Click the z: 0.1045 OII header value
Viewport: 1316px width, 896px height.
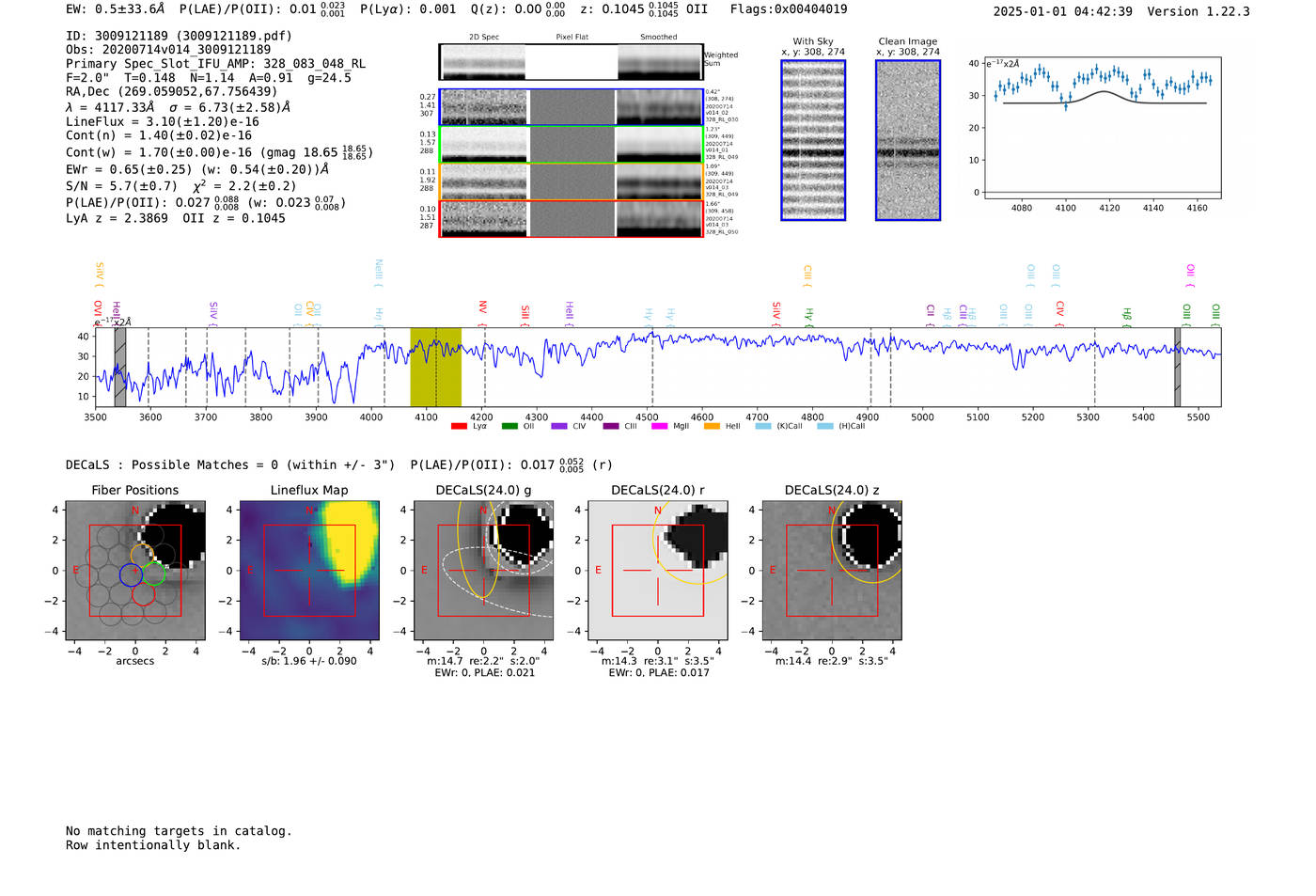coord(644,8)
